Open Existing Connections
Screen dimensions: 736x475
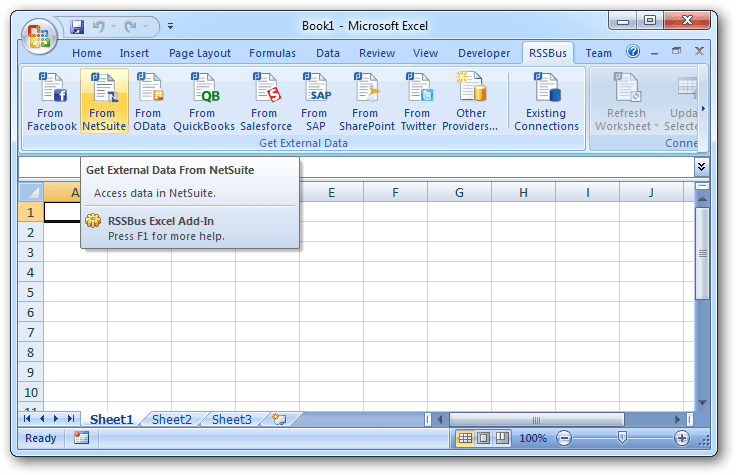[546, 101]
